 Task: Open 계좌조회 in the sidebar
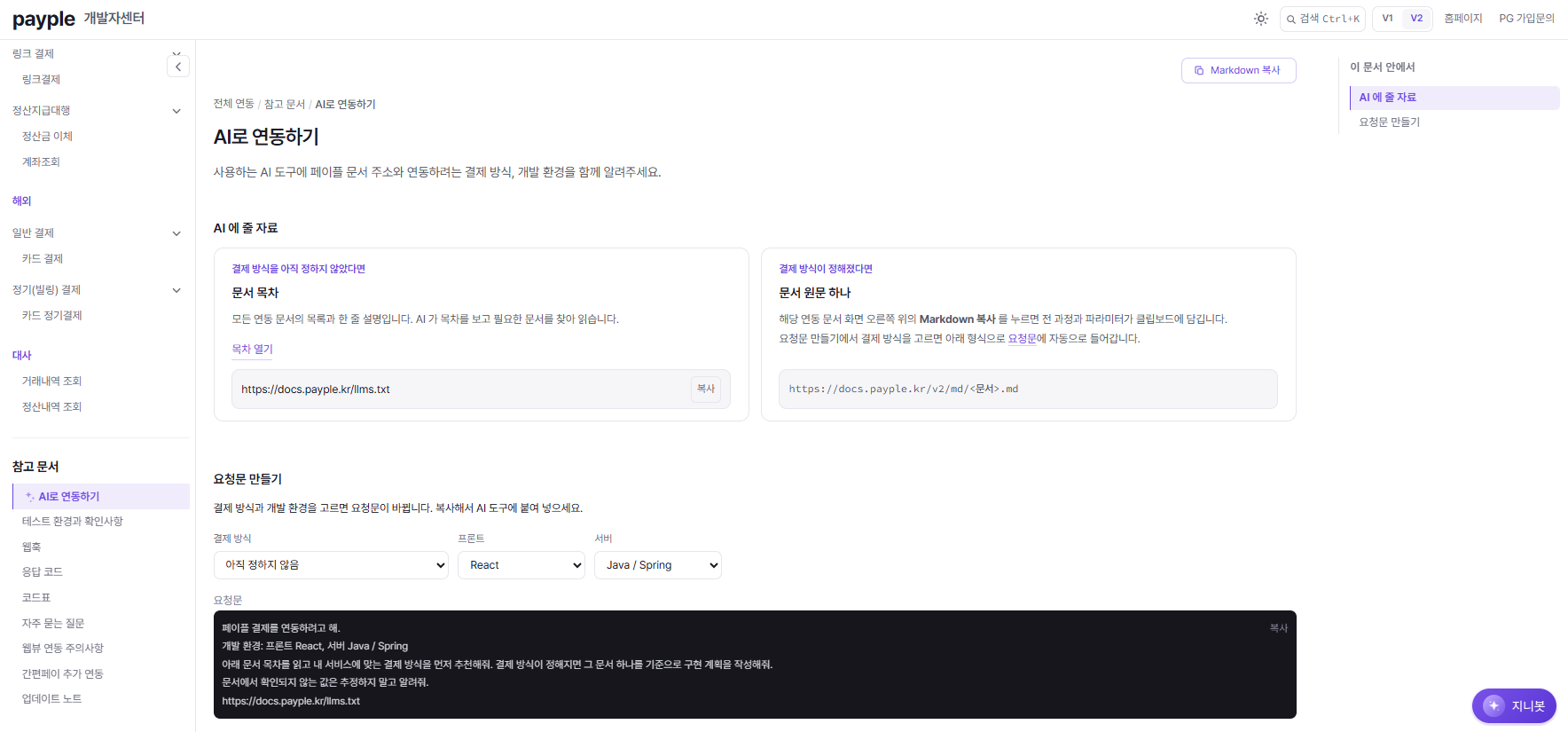[x=42, y=162]
